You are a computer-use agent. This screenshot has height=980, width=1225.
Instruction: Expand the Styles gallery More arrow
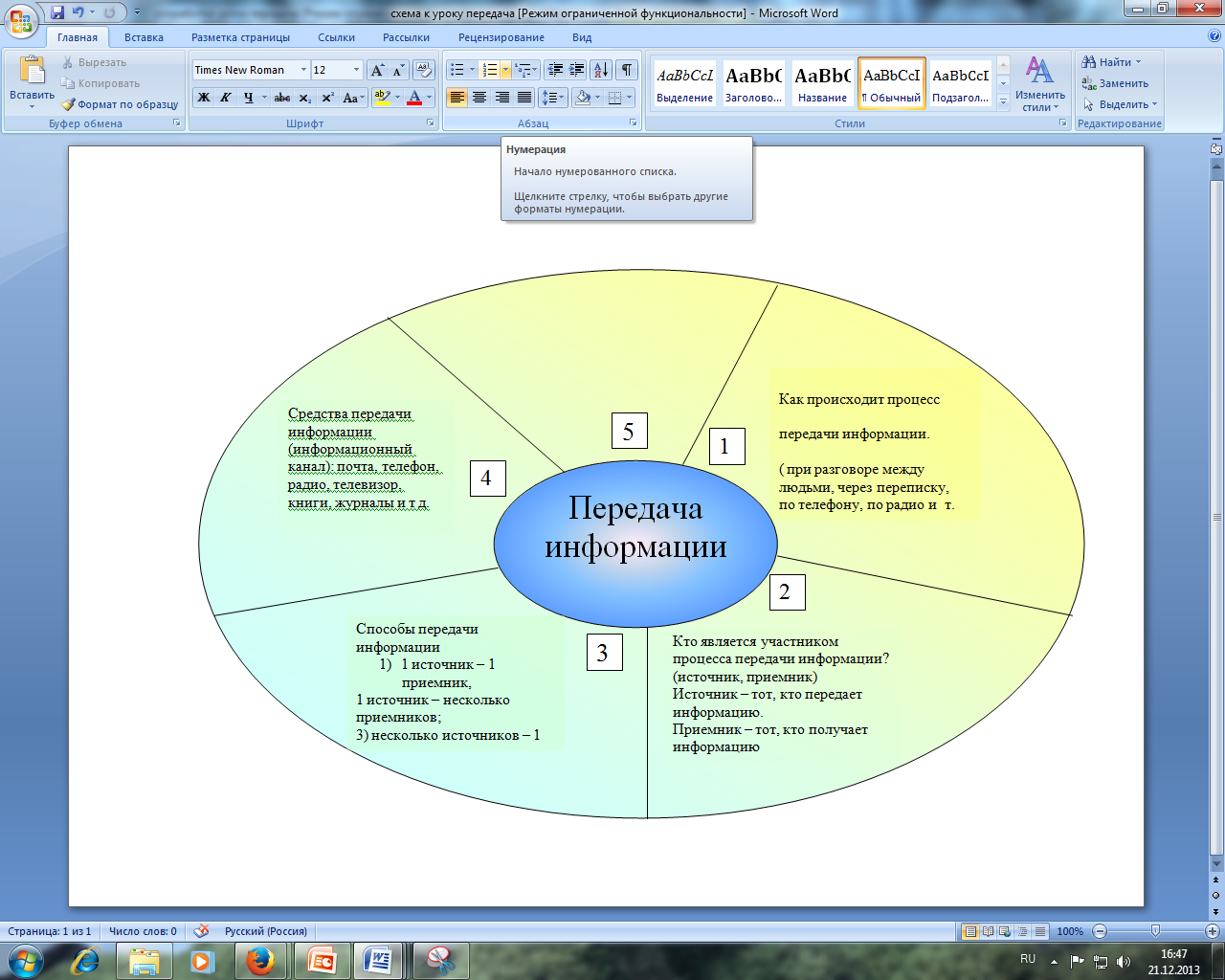click(1003, 101)
